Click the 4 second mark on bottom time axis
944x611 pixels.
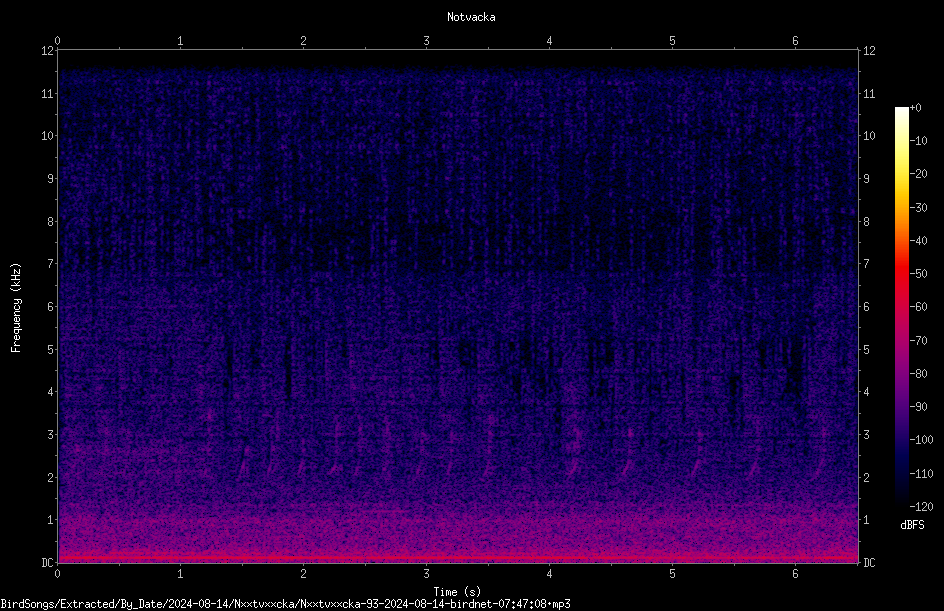pos(549,574)
